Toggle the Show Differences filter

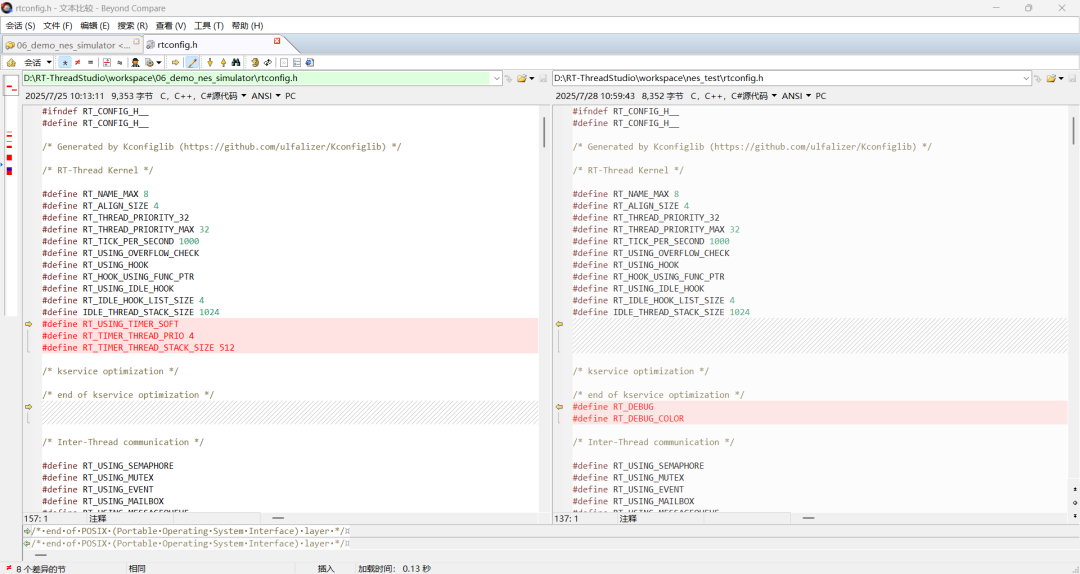78,62
